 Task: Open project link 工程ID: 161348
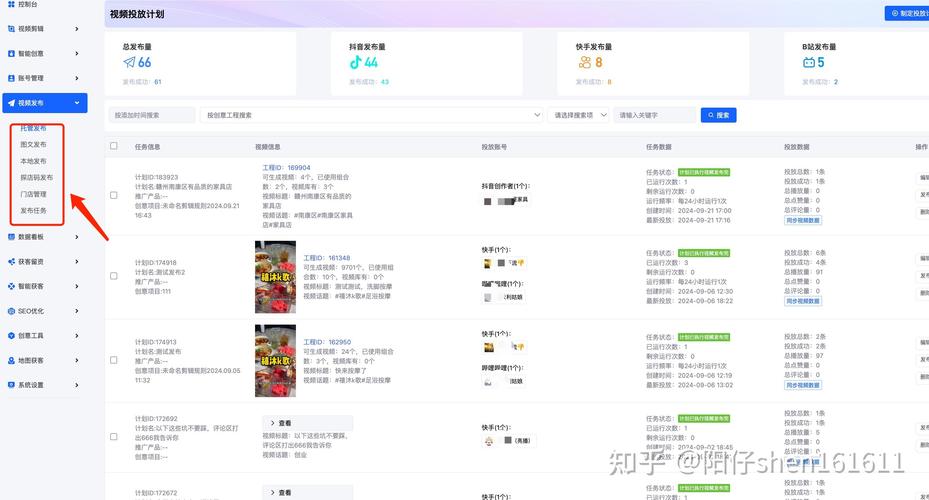coord(326,258)
